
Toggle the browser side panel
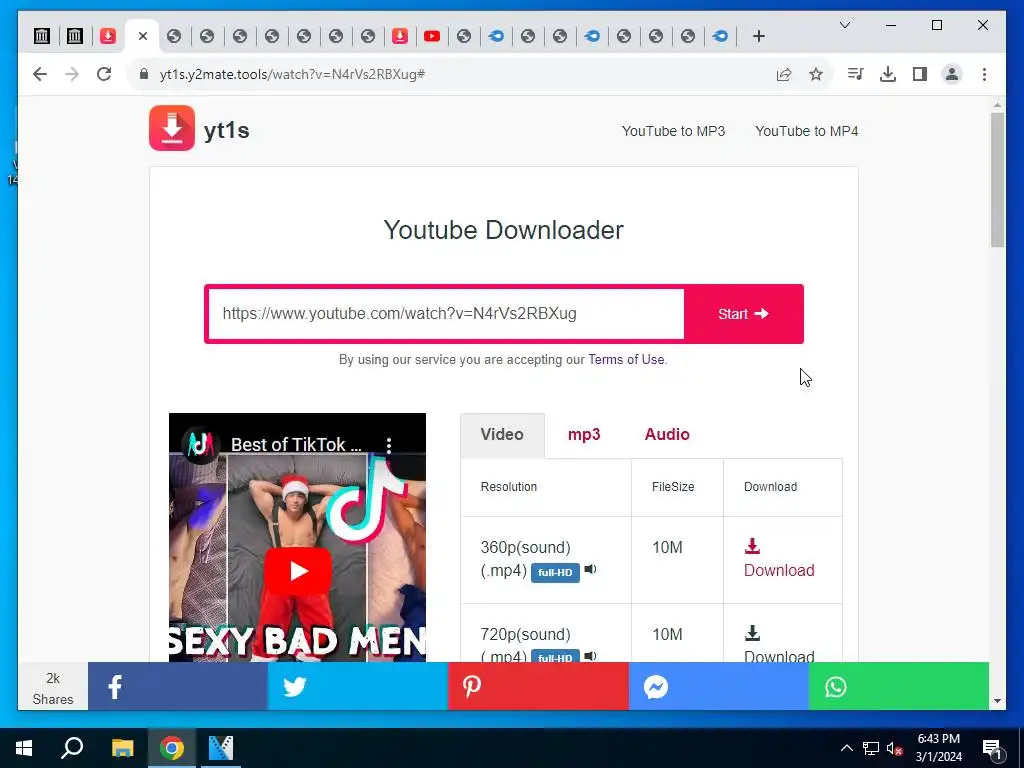click(920, 74)
